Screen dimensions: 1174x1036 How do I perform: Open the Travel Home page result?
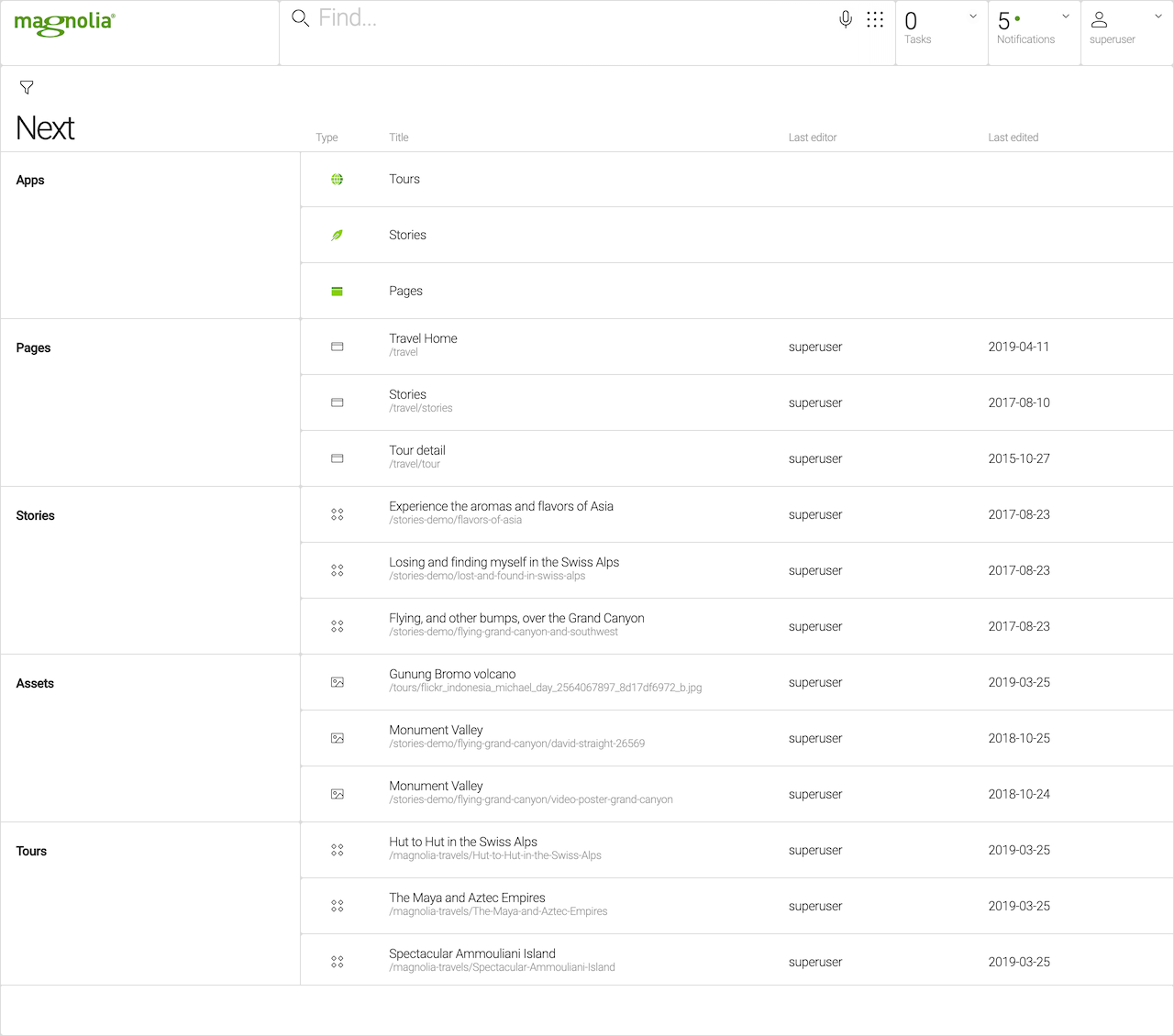pos(423,339)
